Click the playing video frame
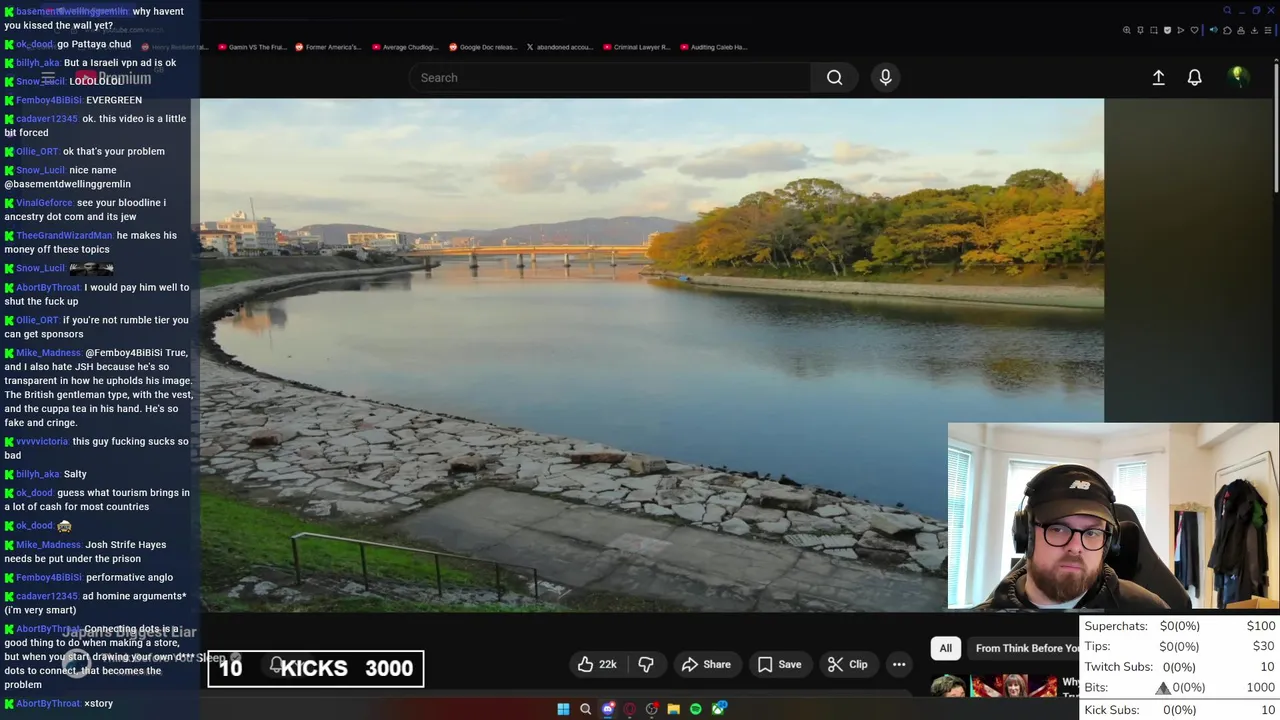The height and width of the screenshot is (720, 1280). (652, 355)
